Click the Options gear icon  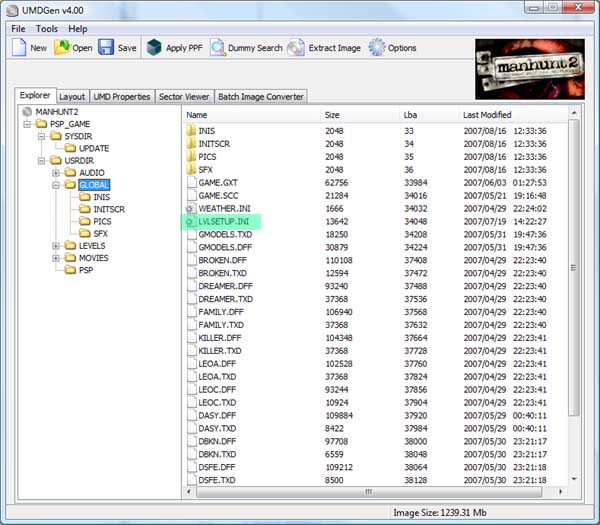point(377,47)
